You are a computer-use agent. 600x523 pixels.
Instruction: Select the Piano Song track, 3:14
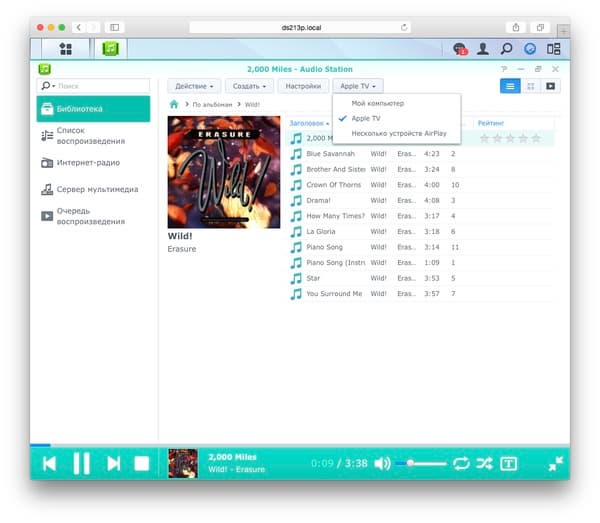pyautogui.click(x=420, y=247)
